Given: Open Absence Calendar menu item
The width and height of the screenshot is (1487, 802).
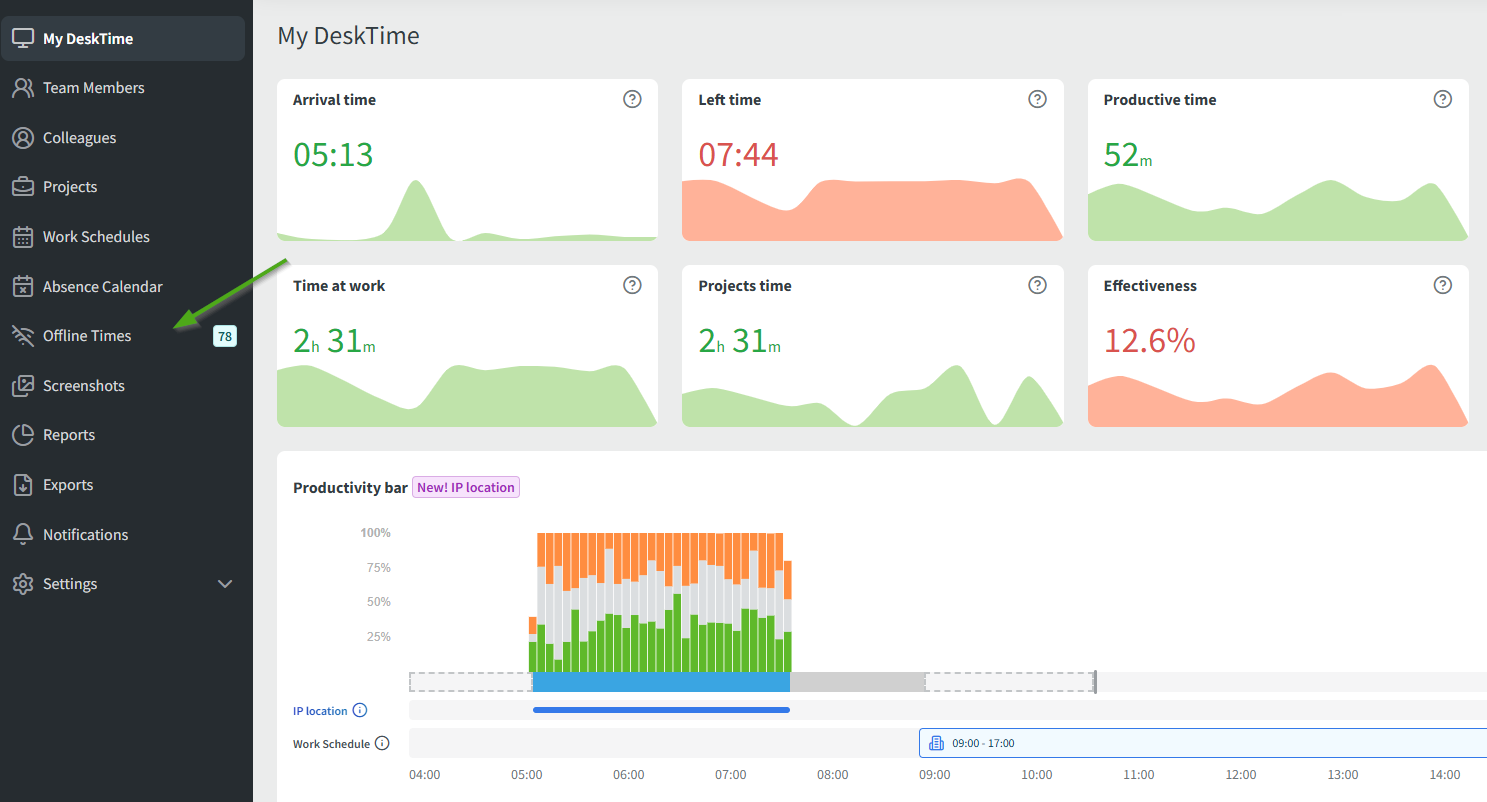Looking at the screenshot, I should [102, 287].
